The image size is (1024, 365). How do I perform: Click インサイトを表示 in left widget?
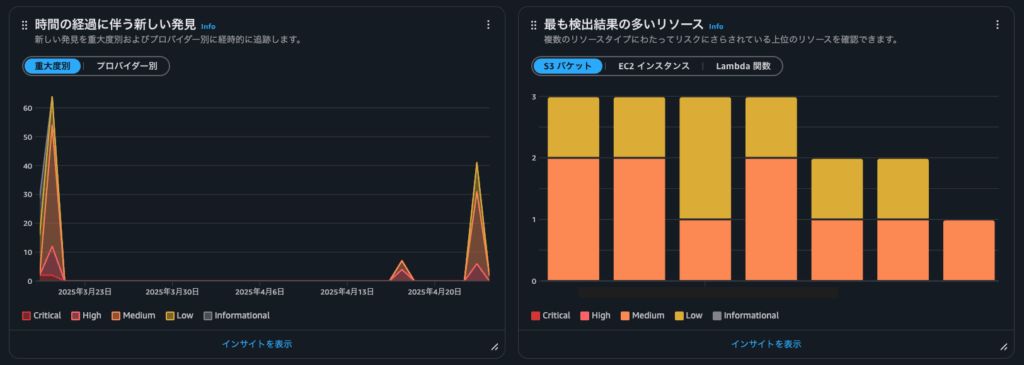coord(257,343)
